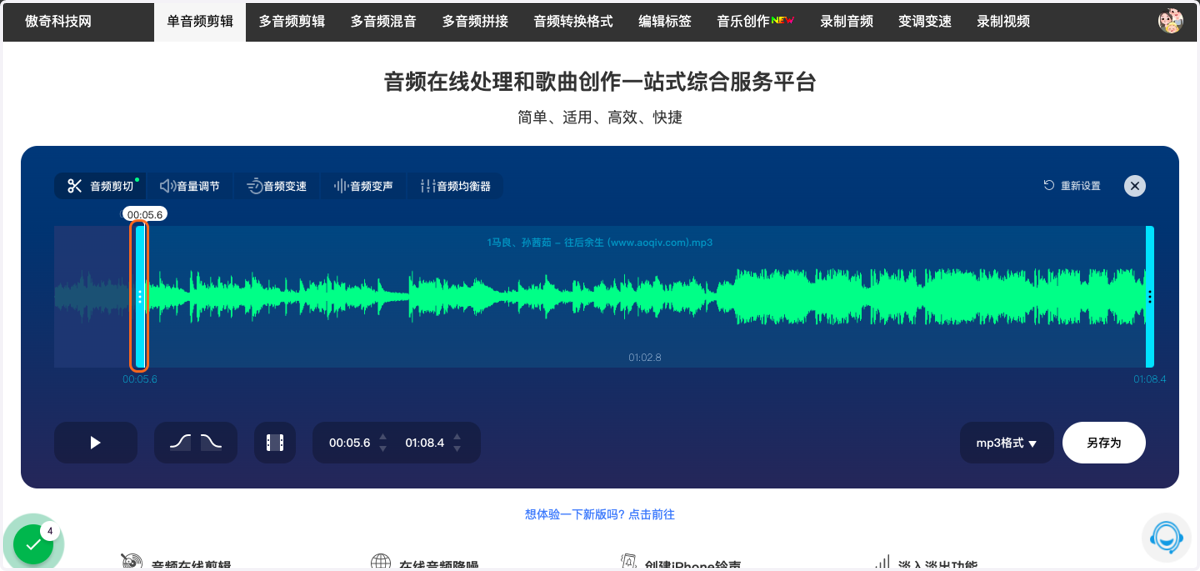Click the subtitle 简单、适用、高效、快捷
This screenshot has height=571, width=1200.
point(600,118)
